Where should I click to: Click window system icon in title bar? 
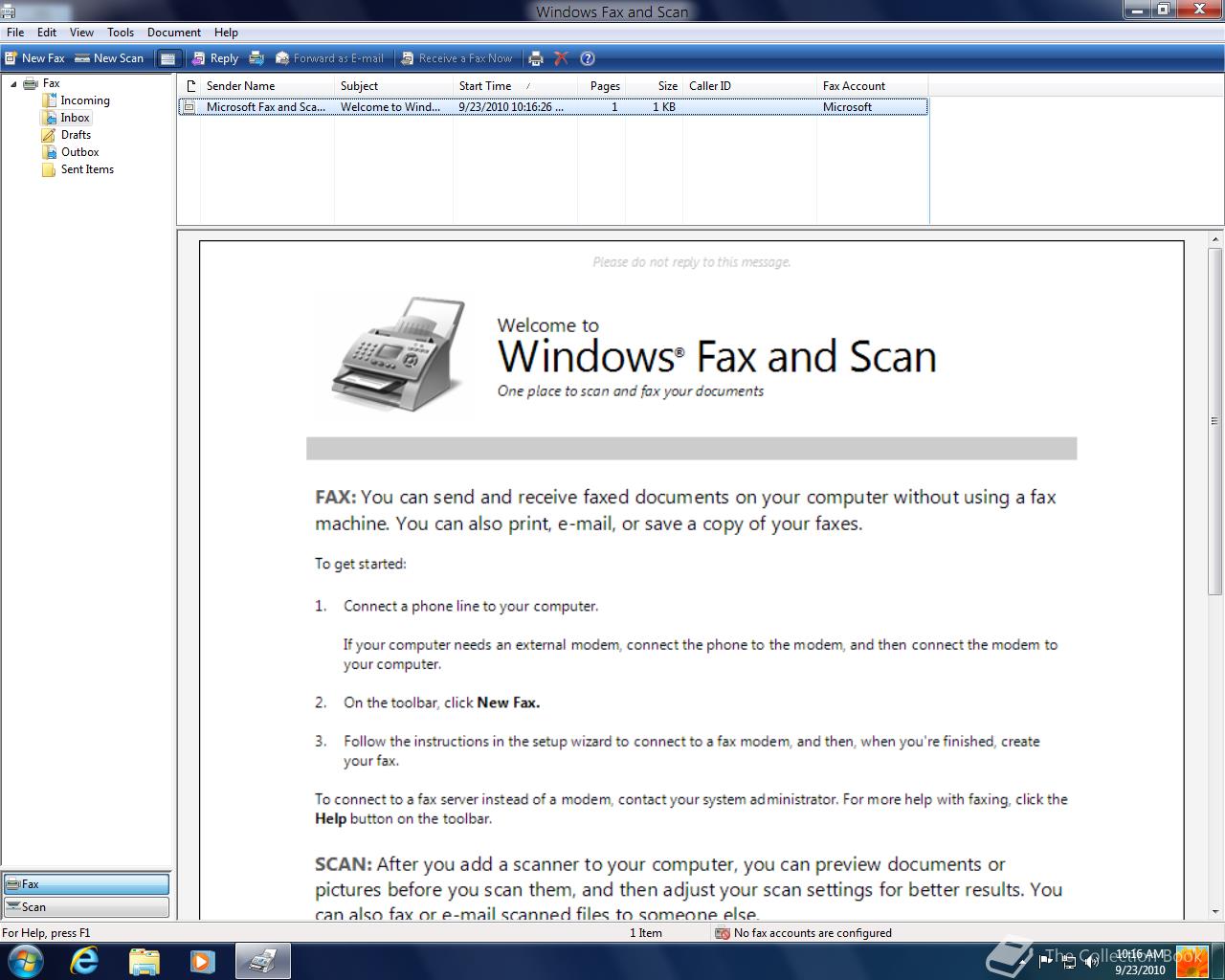click(x=8, y=11)
